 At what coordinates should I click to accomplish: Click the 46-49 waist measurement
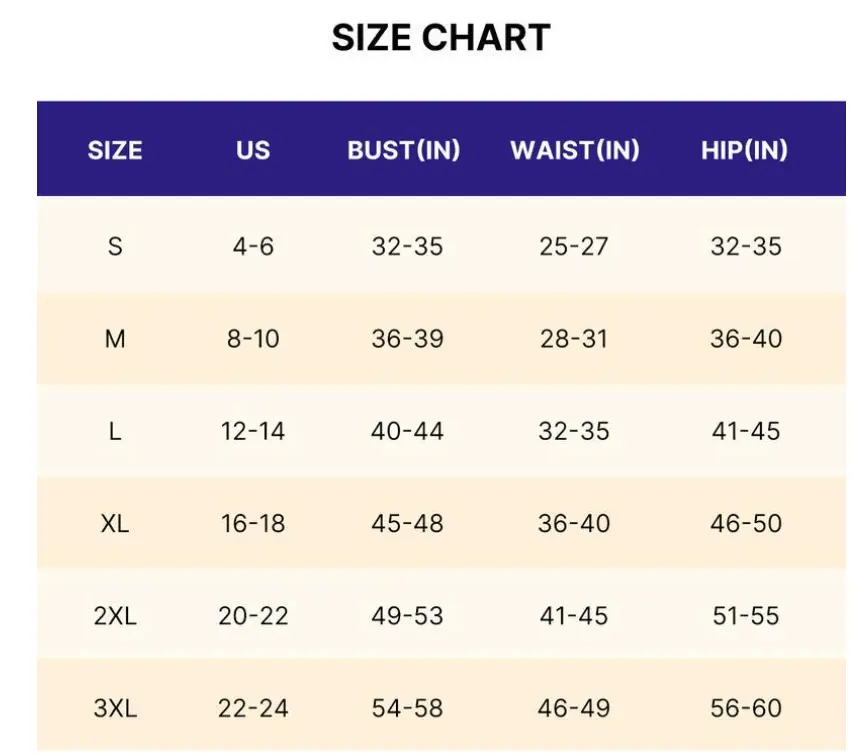(x=574, y=708)
